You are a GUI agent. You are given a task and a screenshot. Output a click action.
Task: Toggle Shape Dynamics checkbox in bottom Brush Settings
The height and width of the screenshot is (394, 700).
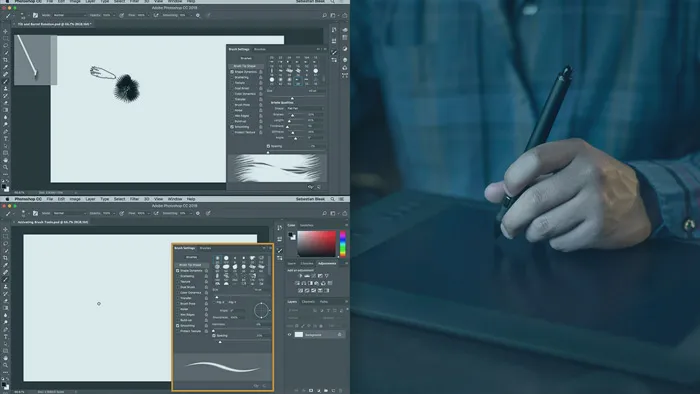[178, 270]
